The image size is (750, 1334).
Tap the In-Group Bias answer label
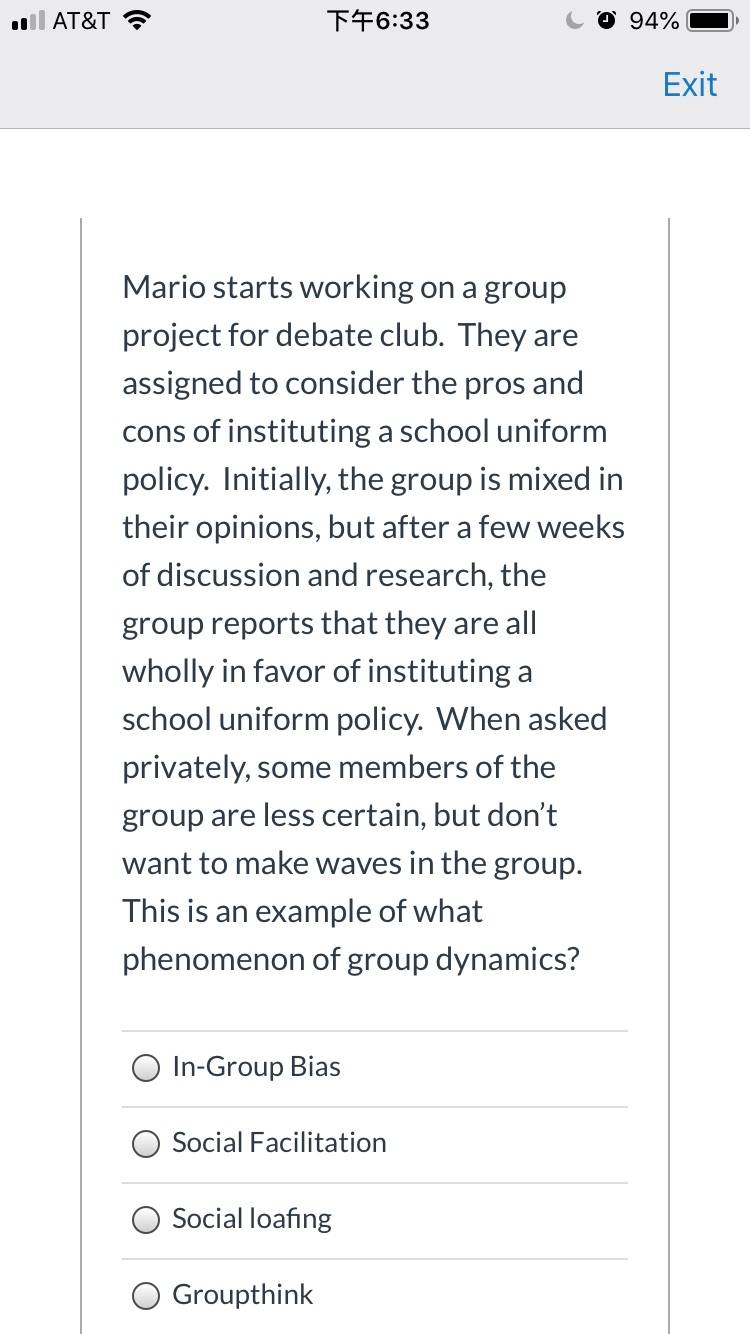coord(256,1067)
